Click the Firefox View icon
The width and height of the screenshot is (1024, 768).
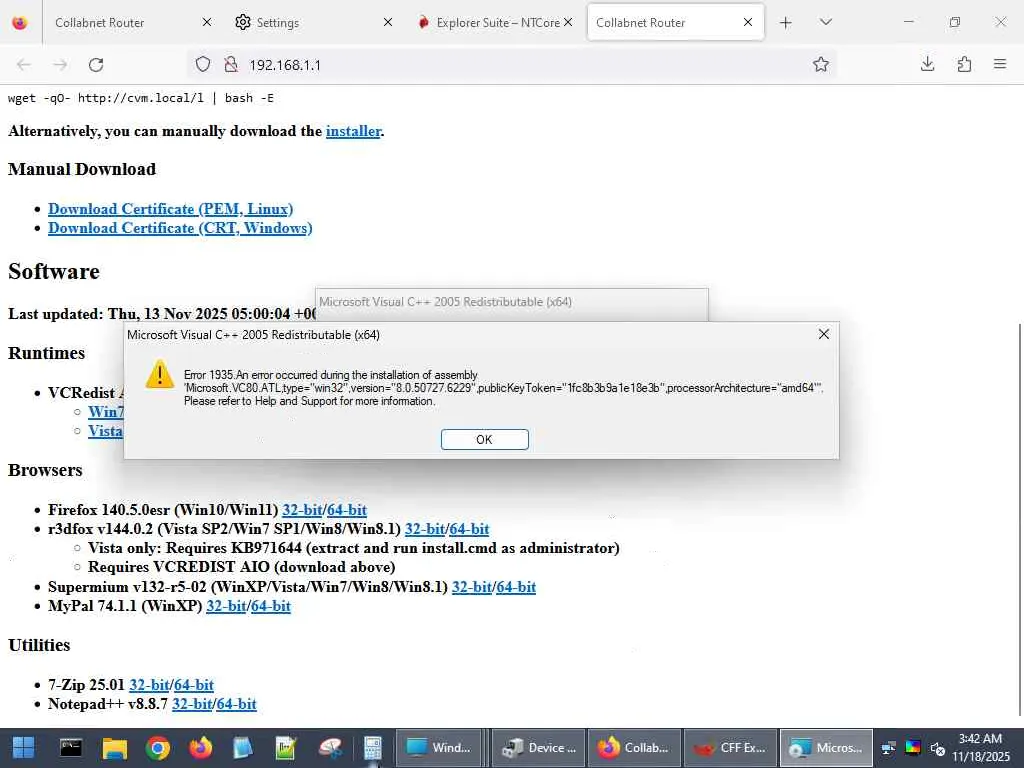(x=20, y=23)
